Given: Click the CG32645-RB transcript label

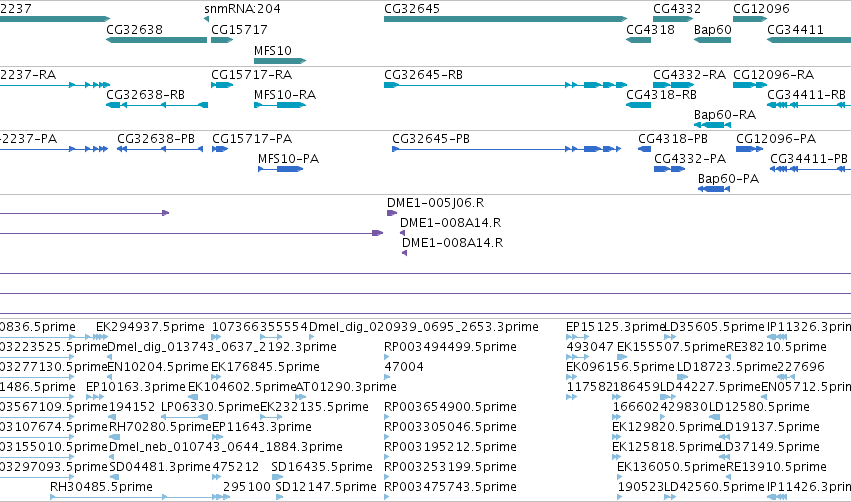Looking at the screenshot, I should click(423, 74).
